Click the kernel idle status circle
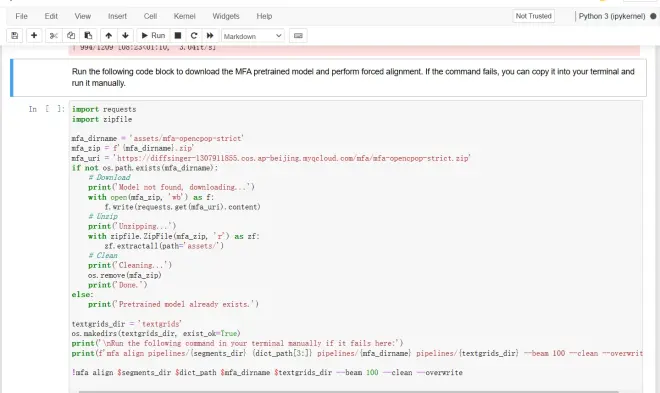 pyautogui.click(x=653, y=16)
